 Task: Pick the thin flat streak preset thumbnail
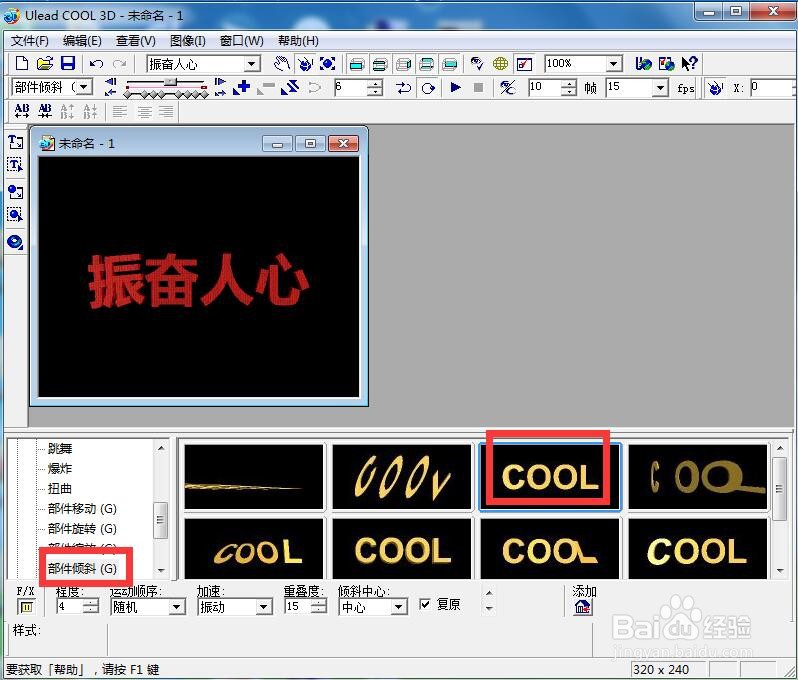click(254, 477)
